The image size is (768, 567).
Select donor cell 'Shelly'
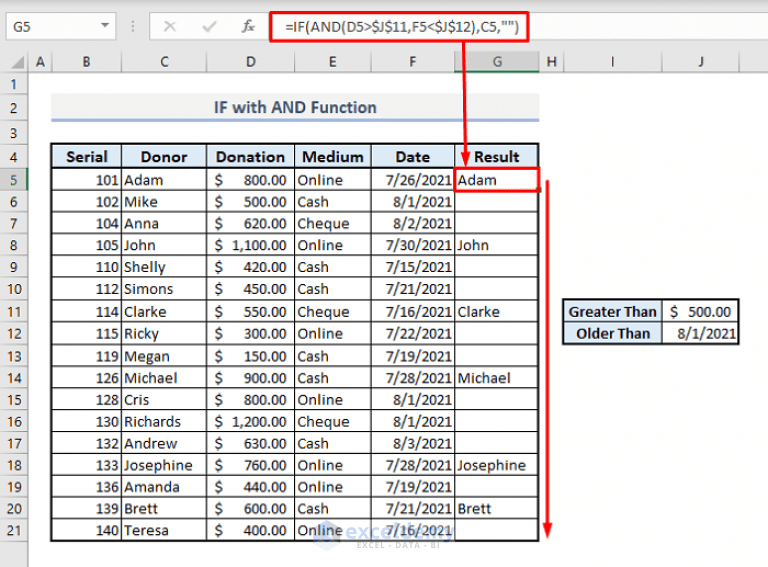pyautogui.click(x=164, y=267)
